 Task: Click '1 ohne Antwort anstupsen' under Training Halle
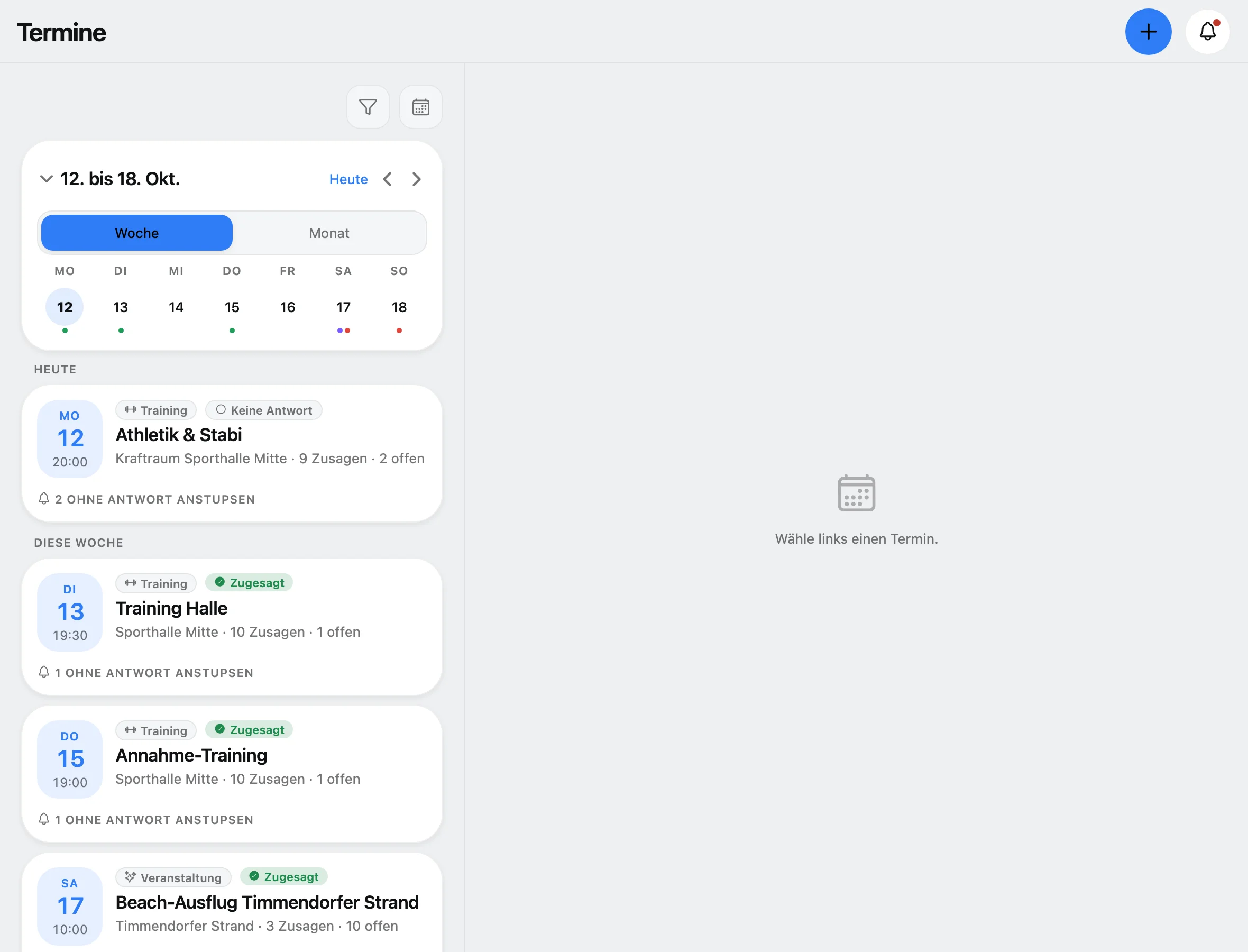(145, 673)
